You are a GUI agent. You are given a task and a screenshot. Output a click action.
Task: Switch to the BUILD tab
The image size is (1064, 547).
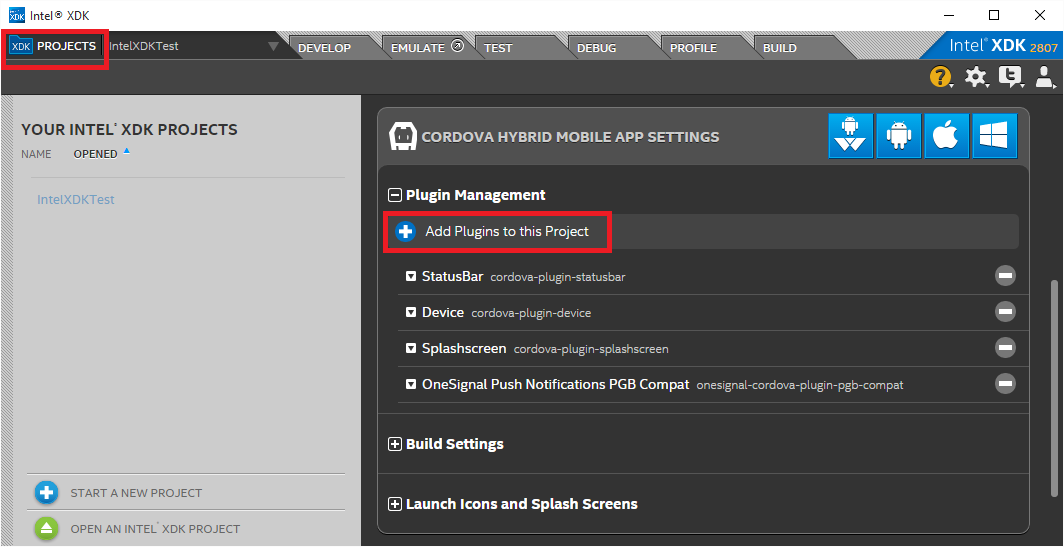pos(780,48)
